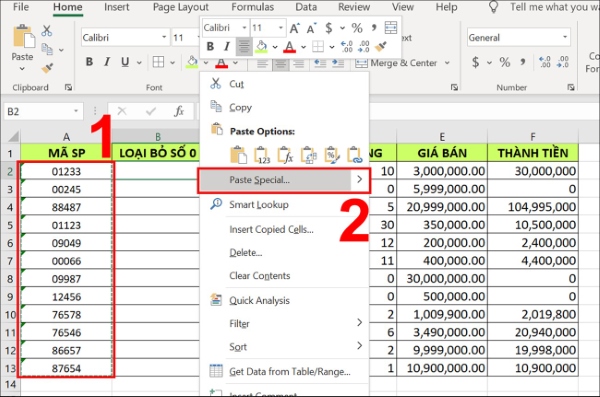
Task: Choose the Paste Formulas (fx) option icon
Action: pos(285,155)
